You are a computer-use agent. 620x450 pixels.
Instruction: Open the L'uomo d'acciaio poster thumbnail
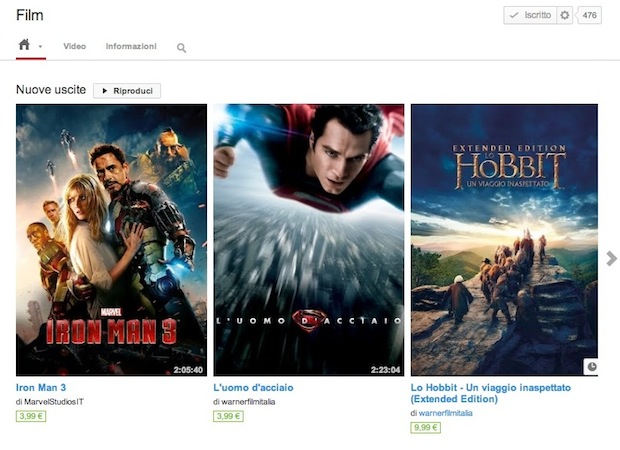tap(308, 239)
